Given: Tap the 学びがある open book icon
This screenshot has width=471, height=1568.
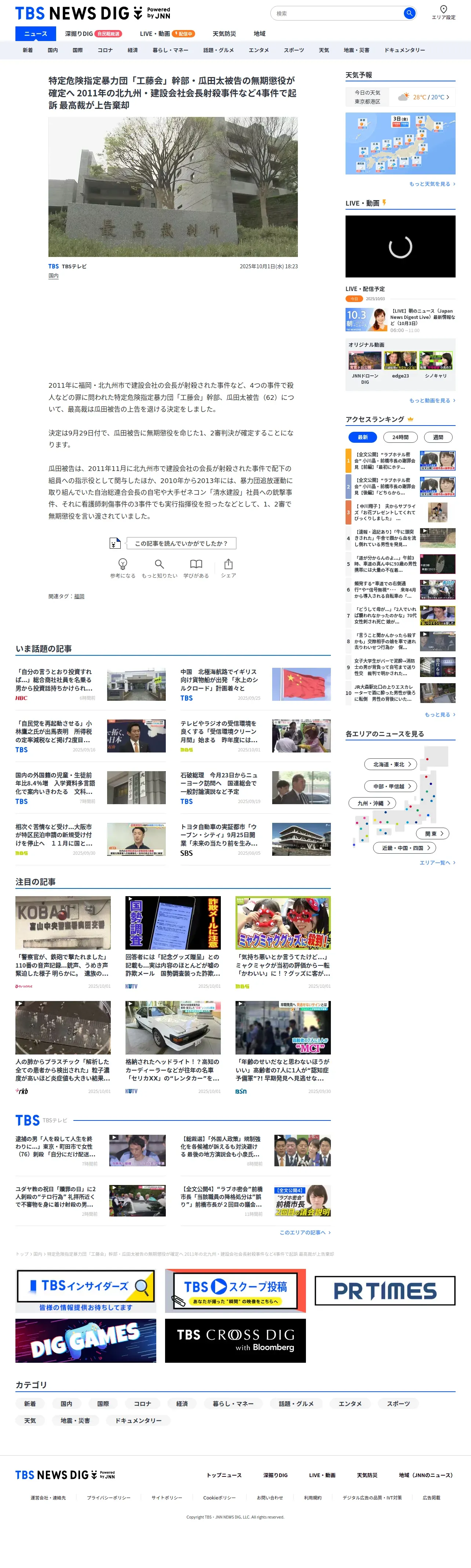Looking at the screenshot, I should [196, 564].
